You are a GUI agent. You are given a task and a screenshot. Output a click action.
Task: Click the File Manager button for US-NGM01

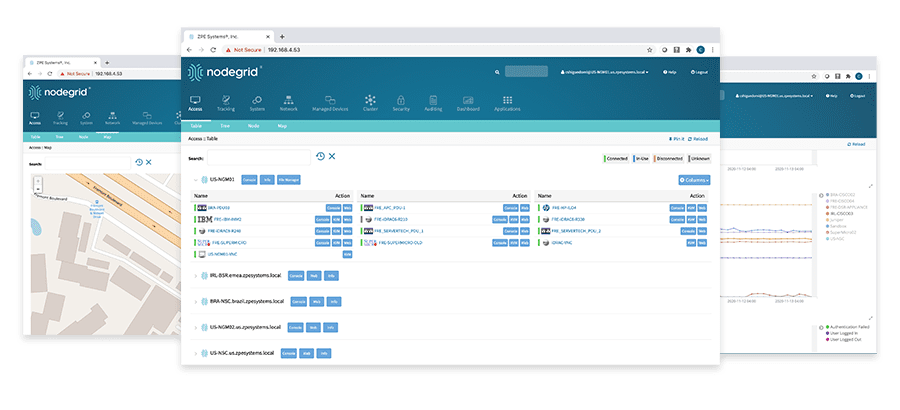290,180
